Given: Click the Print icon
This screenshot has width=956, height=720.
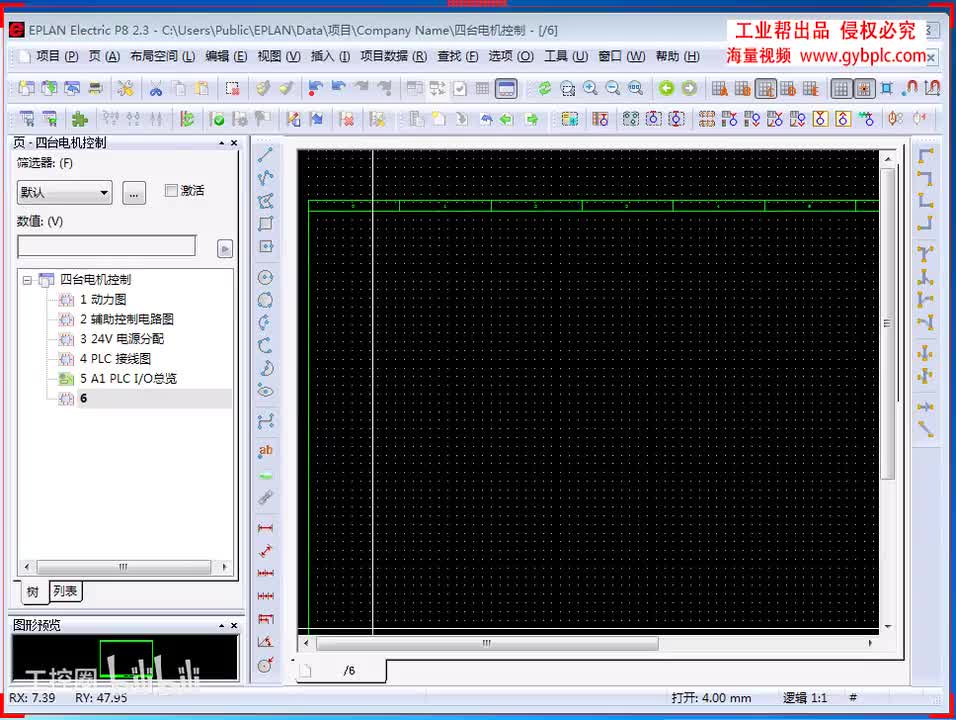Looking at the screenshot, I should 96,89.
